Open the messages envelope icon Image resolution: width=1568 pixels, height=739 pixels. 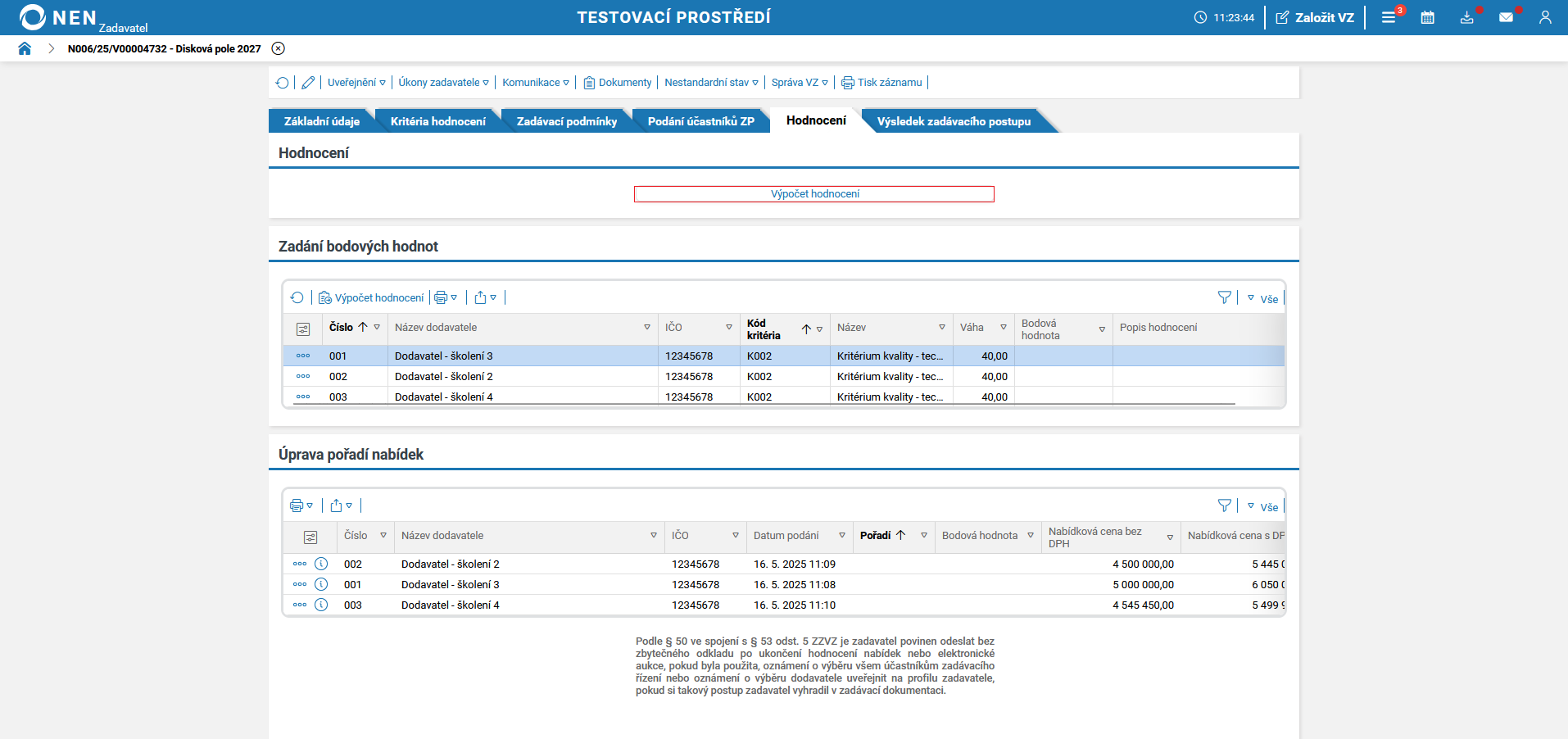1506,17
